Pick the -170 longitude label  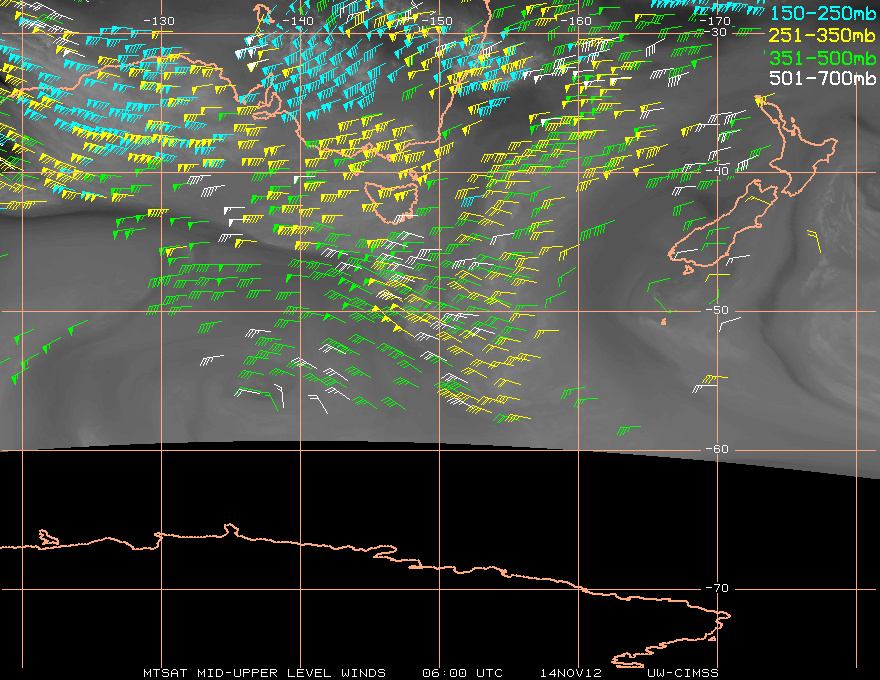tap(715, 21)
